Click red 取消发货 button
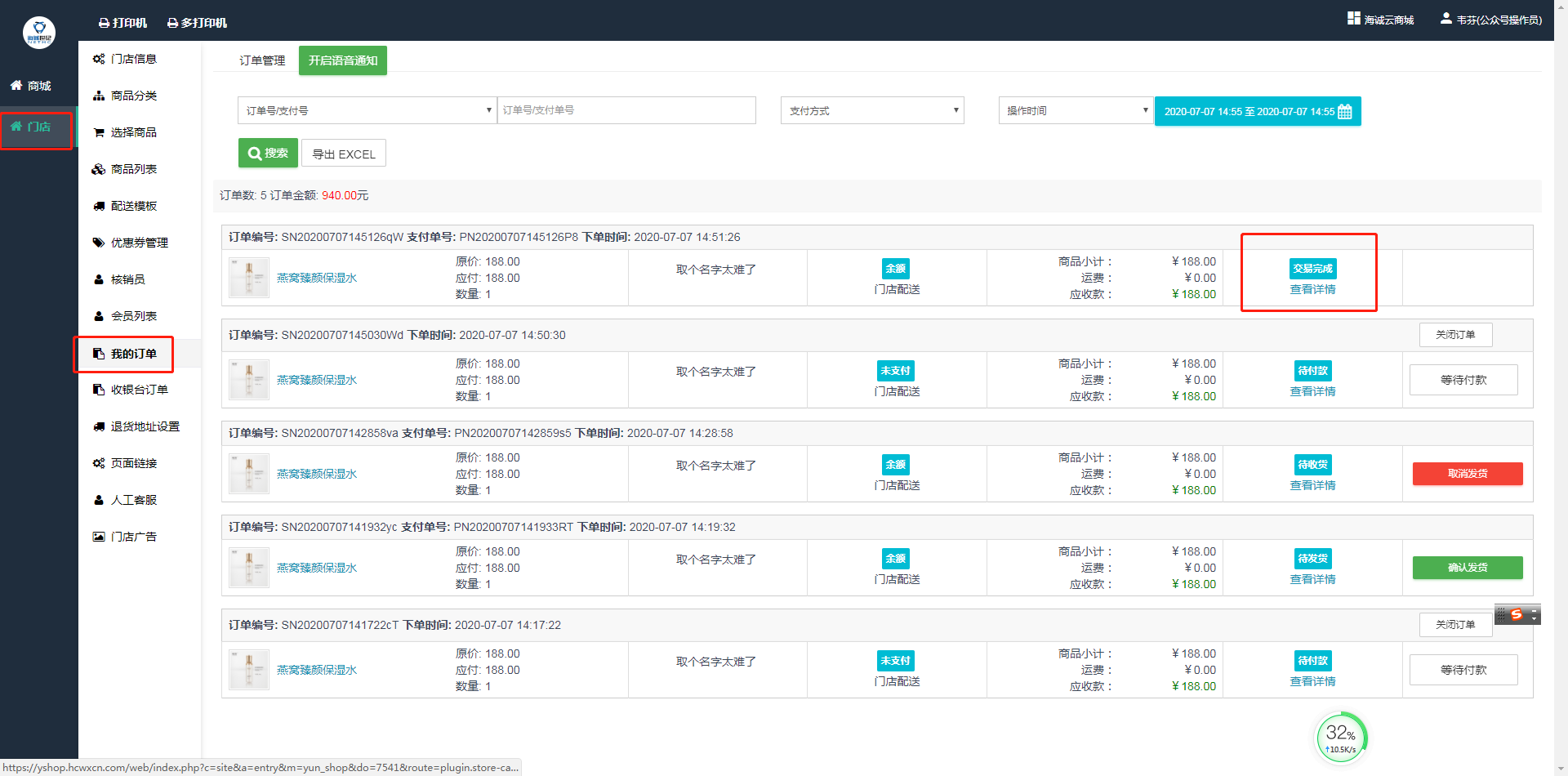The width and height of the screenshot is (1568, 776). 1468,474
